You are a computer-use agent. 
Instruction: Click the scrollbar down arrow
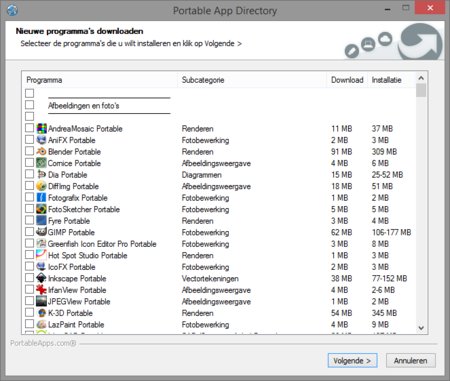(x=421, y=328)
